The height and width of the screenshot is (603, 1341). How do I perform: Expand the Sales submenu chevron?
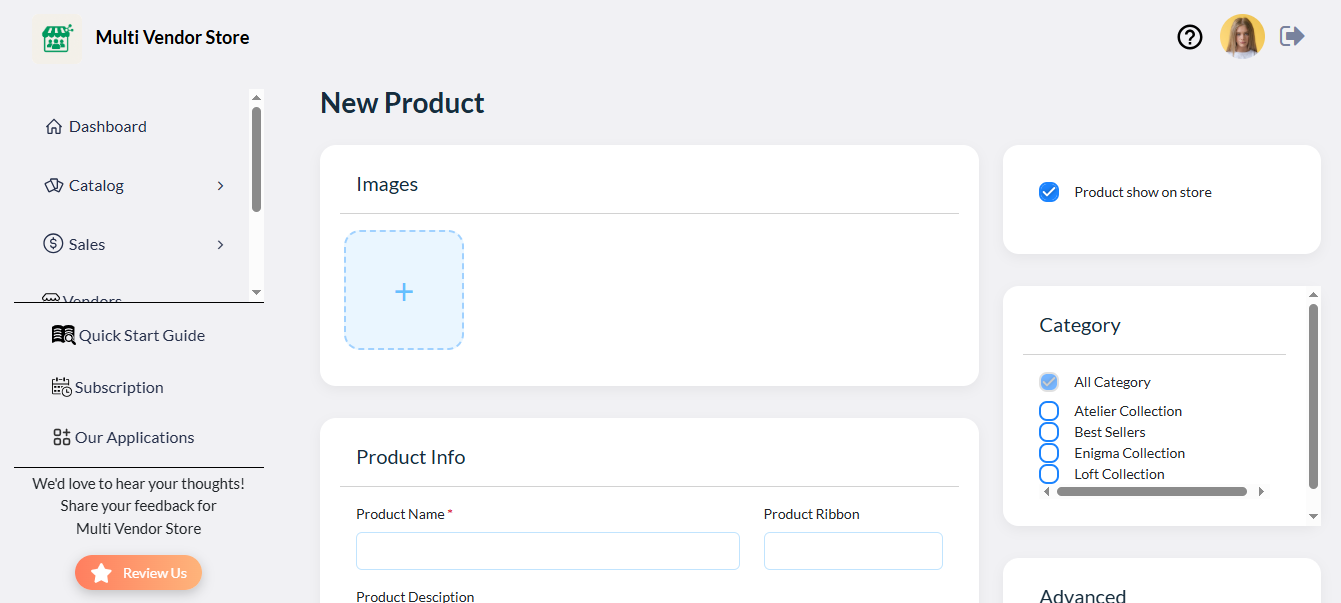pos(221,245)
